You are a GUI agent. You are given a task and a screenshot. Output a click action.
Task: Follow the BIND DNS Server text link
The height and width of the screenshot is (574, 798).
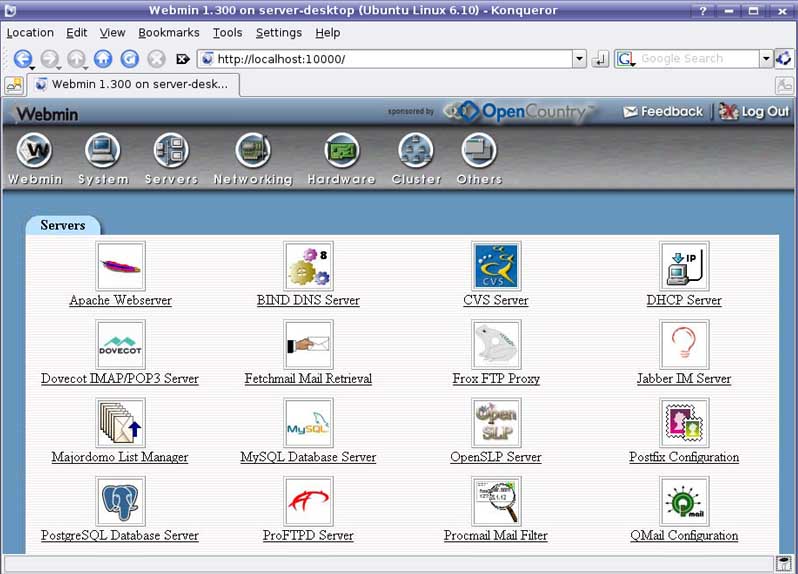[x=308, y=300]
